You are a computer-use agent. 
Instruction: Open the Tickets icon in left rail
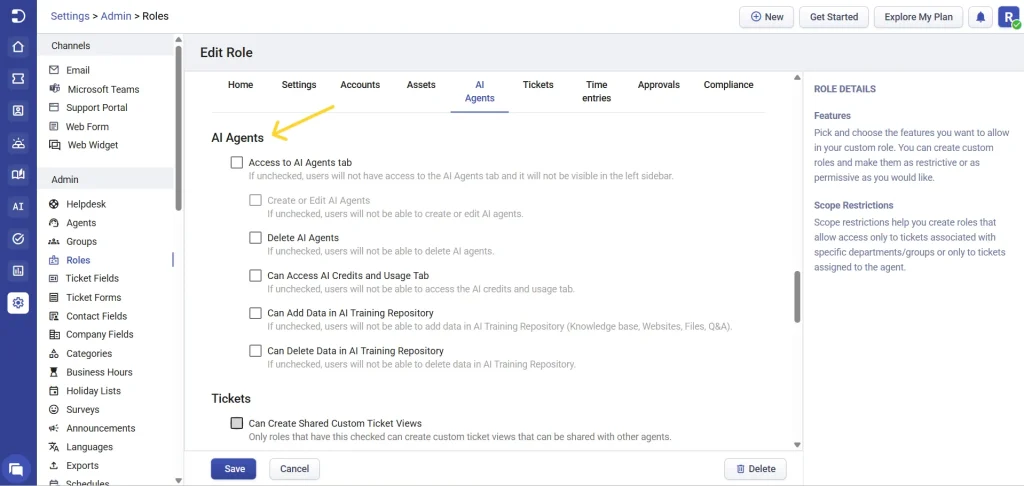(18, 78)
